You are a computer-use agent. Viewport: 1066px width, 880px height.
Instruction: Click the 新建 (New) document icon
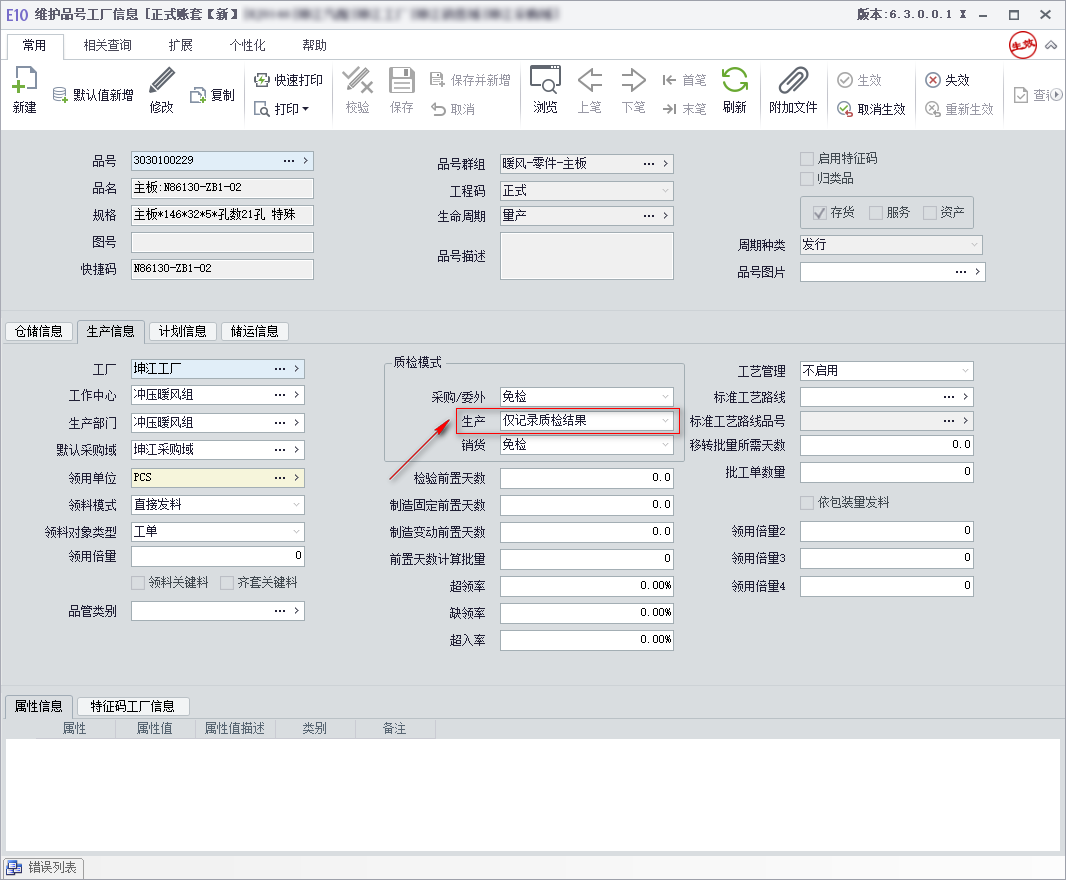pos(24,81)
